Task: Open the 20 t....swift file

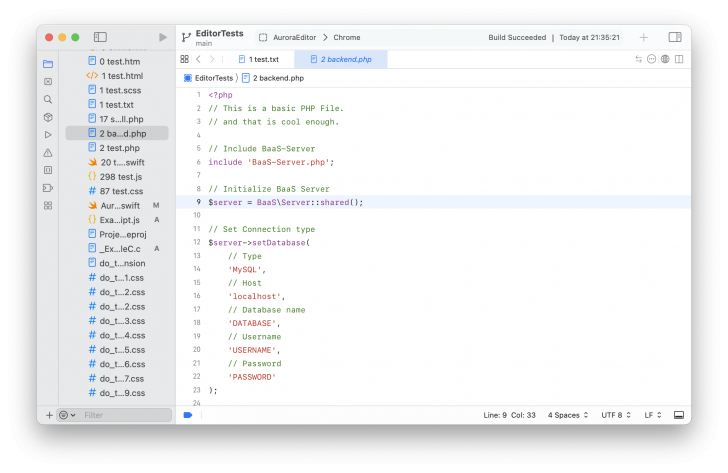Action: click(117, 162)
